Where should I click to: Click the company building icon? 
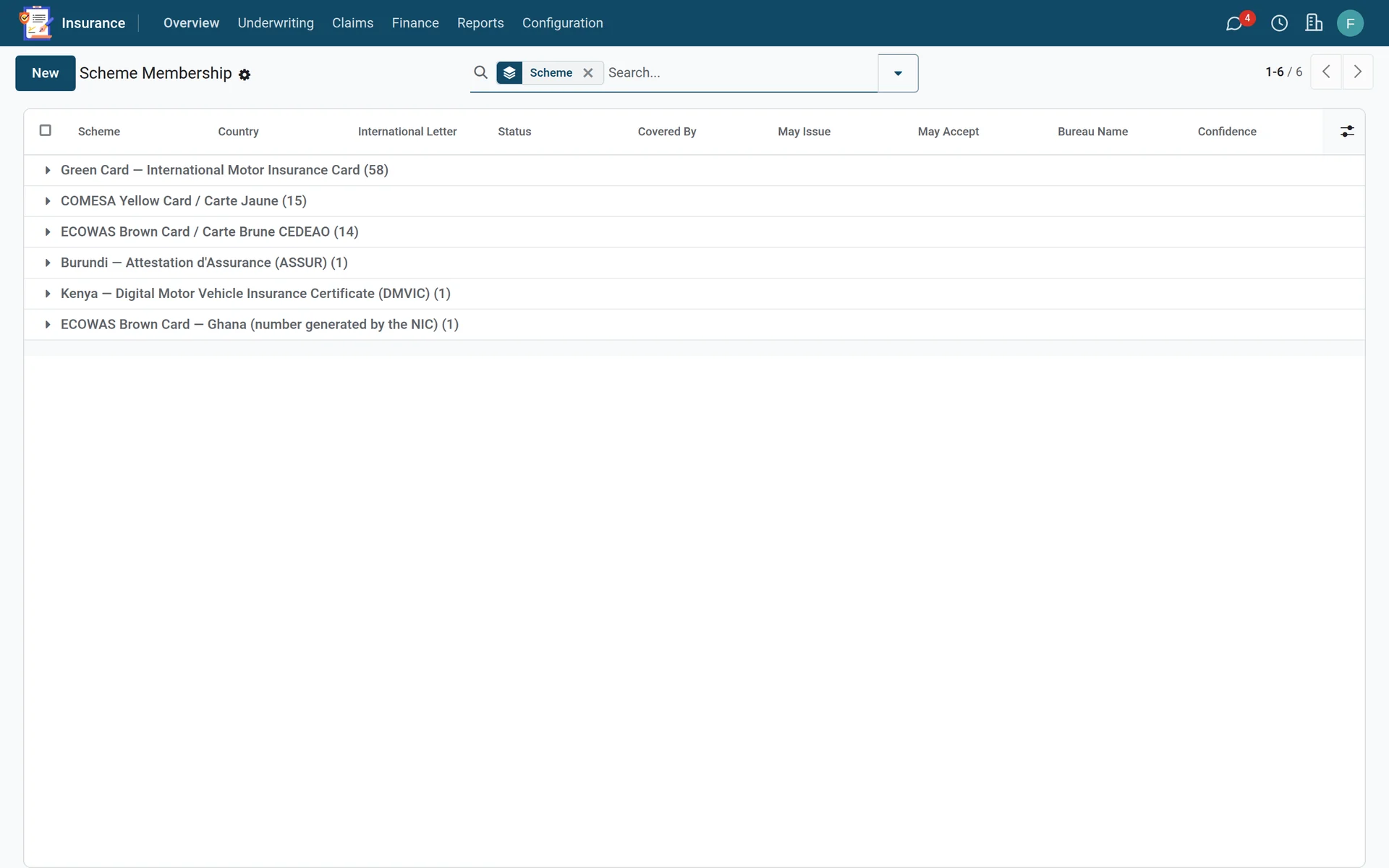(x=1314, y=23)
